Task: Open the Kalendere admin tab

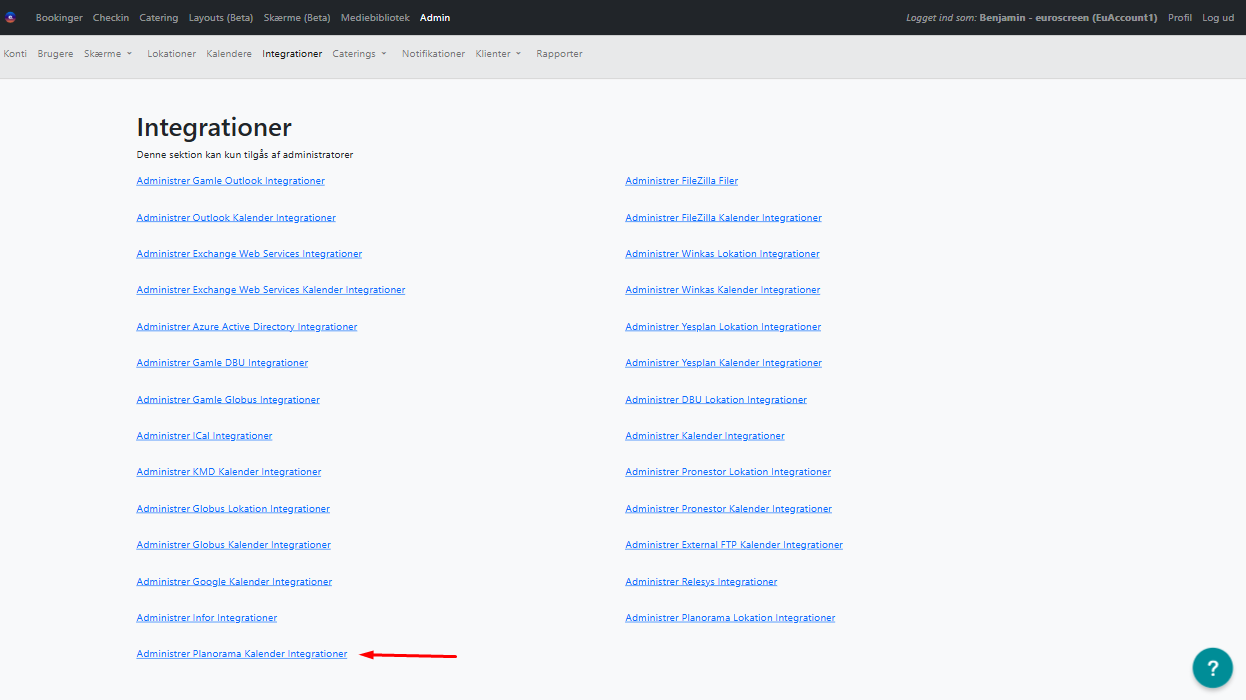Action: pyautogui.click(x=229, y=54)
